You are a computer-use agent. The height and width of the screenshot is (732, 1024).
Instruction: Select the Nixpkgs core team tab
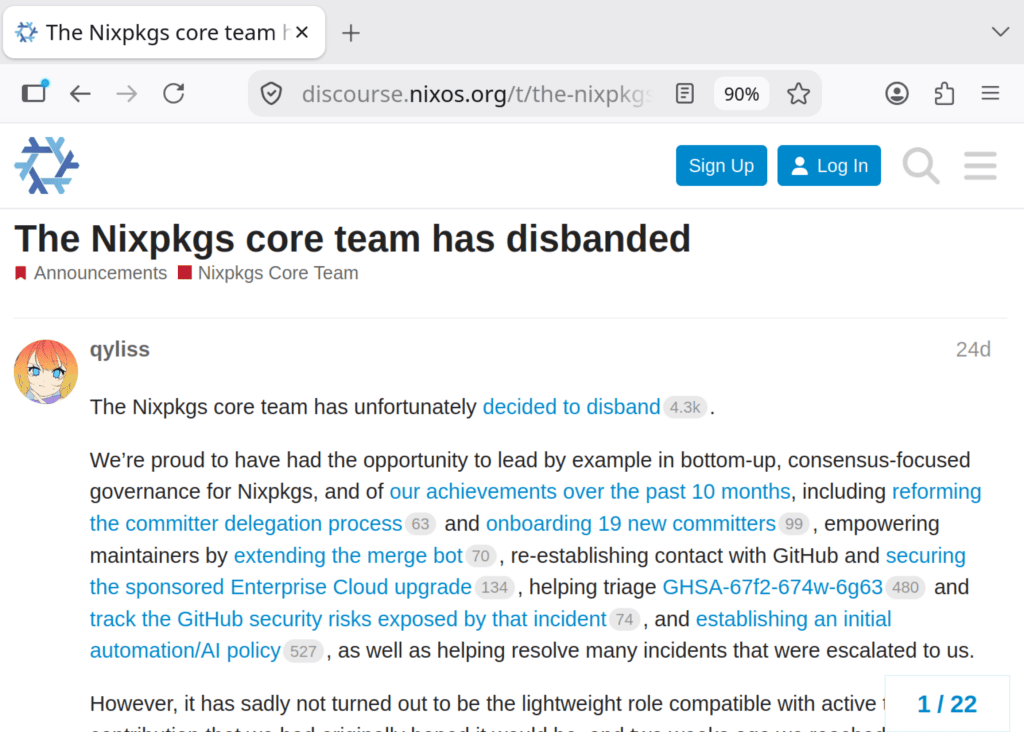164,32
